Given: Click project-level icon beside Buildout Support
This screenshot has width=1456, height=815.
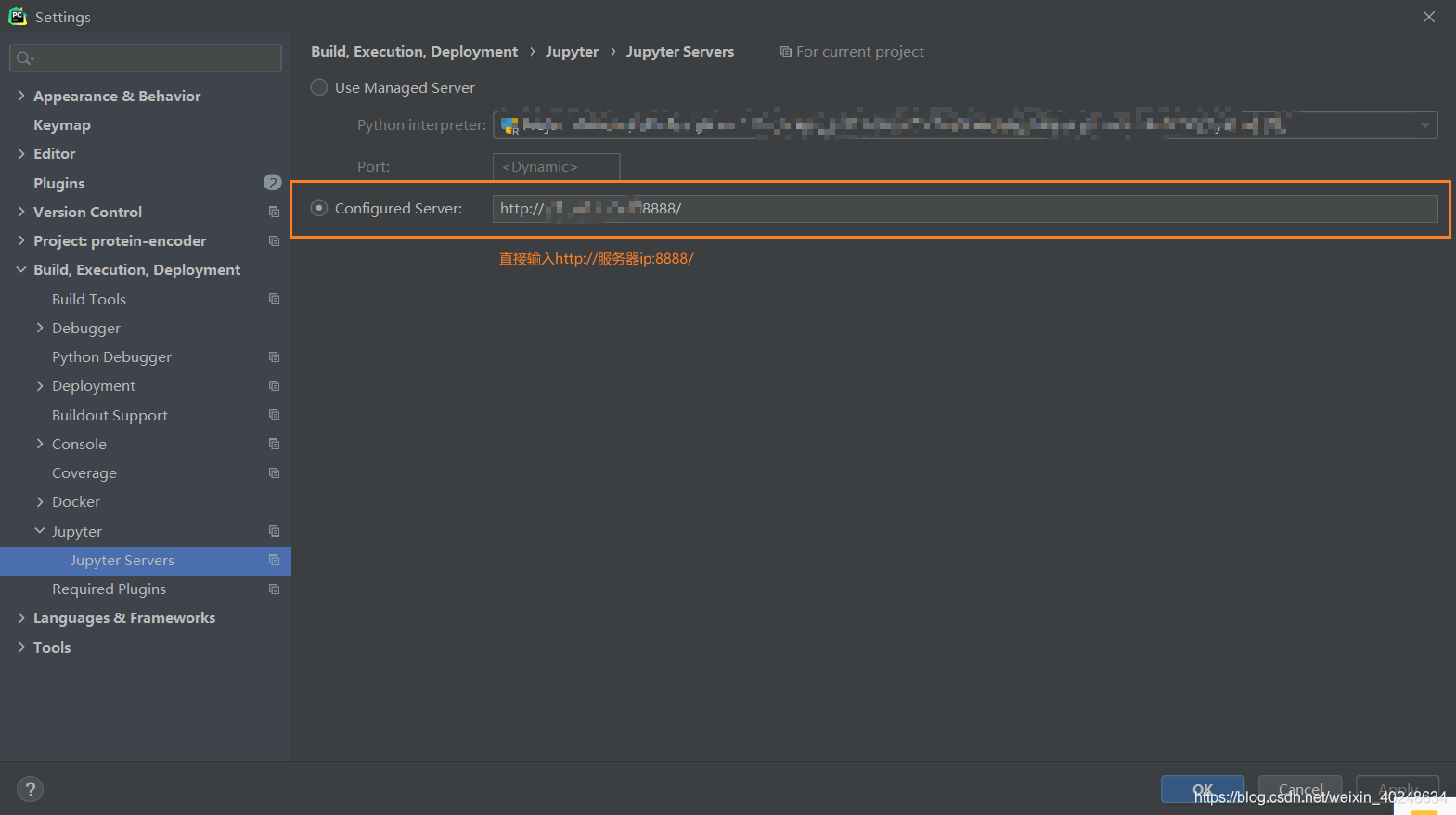Looking at the screenshot, I should tap(274, 415).
